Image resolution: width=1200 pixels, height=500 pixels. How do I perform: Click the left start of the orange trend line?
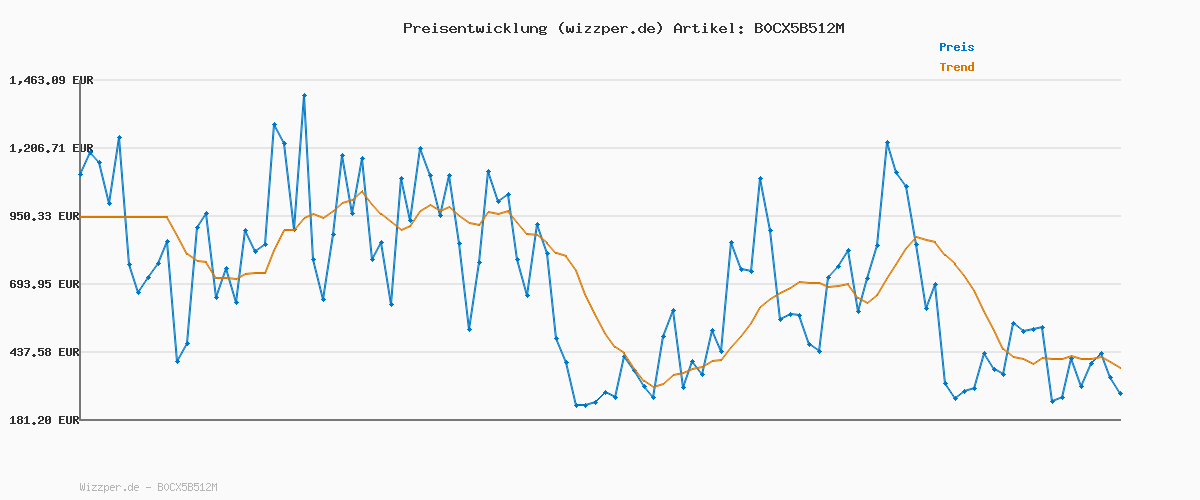tap(81, 217)
